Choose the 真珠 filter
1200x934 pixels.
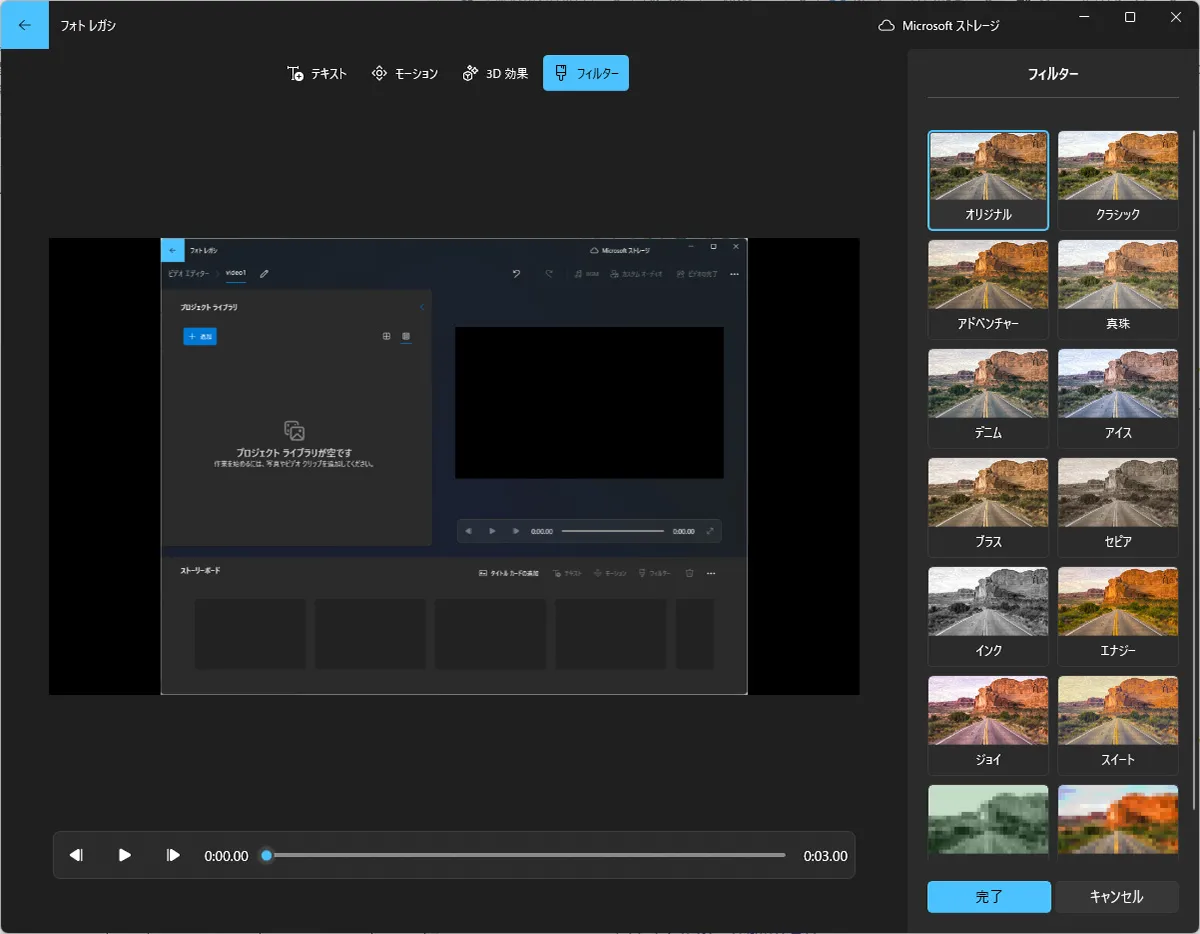click(x=1118, y=289)
